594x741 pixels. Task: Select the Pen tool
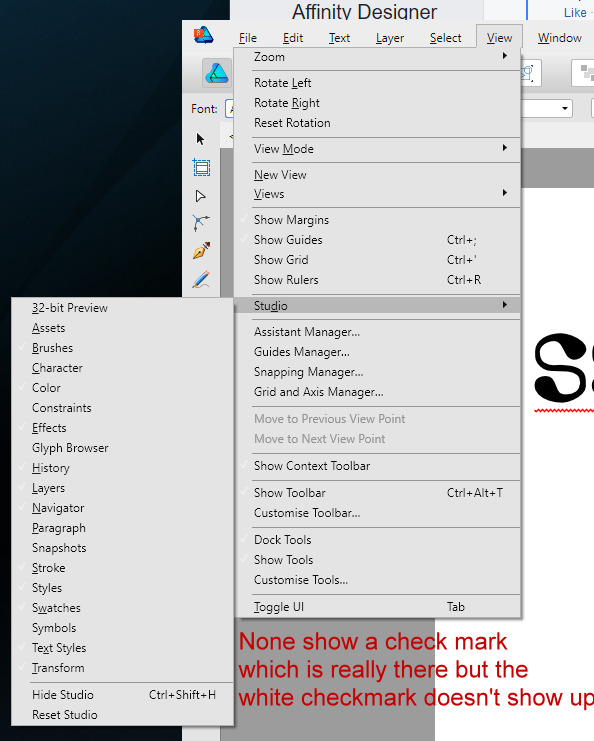click(201, 250)
